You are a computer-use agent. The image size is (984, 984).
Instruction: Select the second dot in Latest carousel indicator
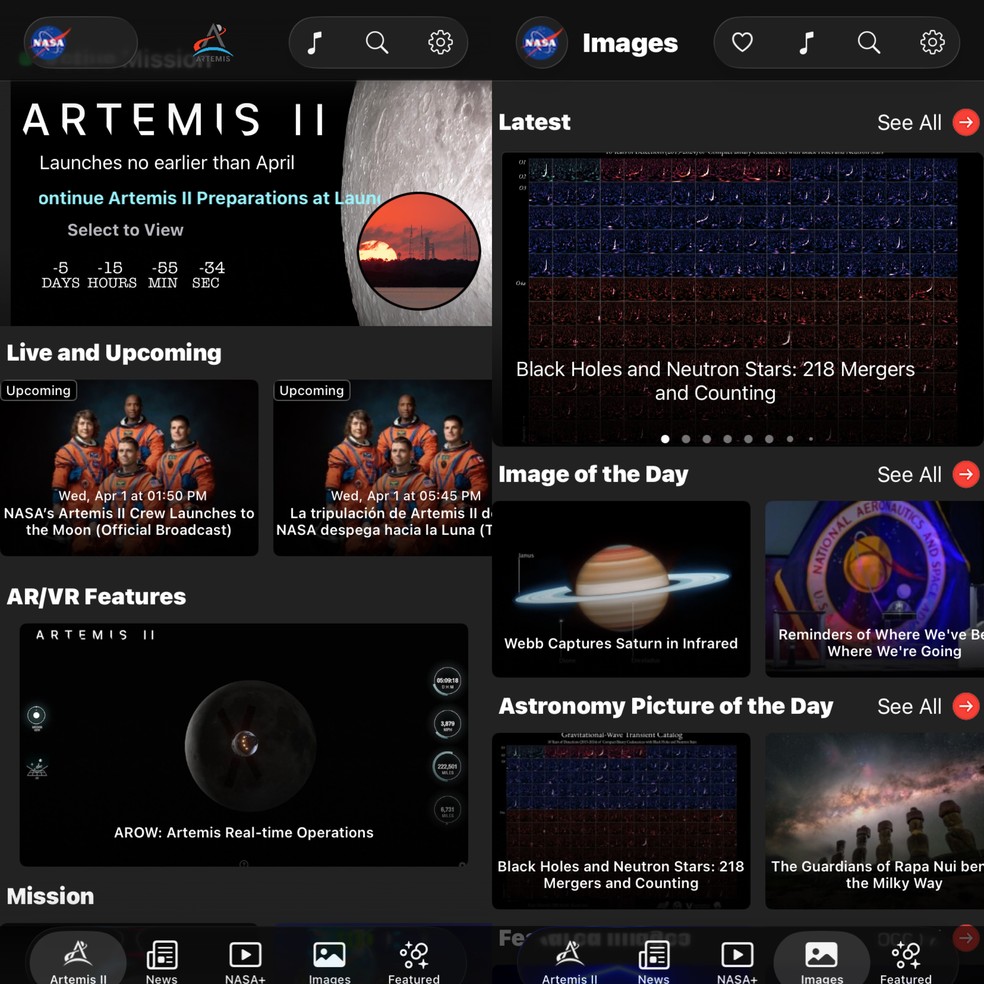686,438
